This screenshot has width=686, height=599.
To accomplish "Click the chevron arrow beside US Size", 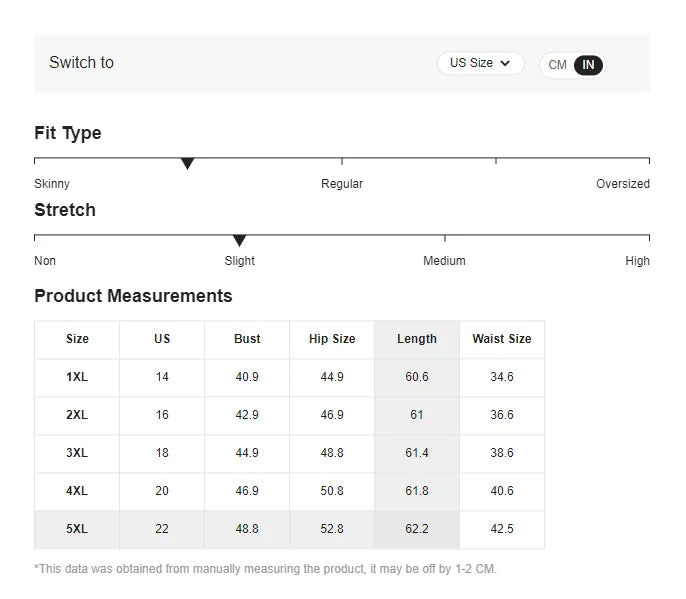I will click(x=505, y=63).
